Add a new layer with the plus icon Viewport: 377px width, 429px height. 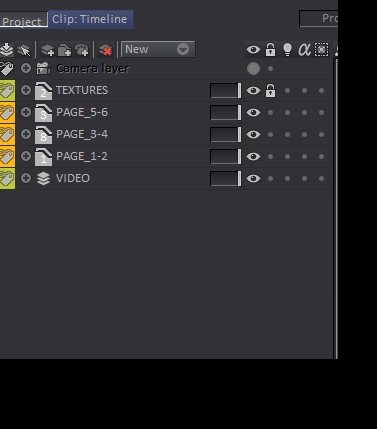[x=48, y=50]
